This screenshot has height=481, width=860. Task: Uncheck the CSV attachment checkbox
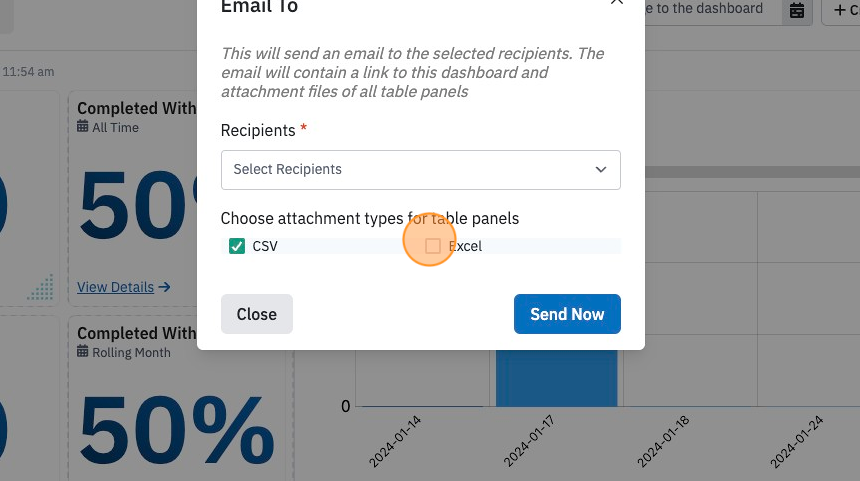237,246
